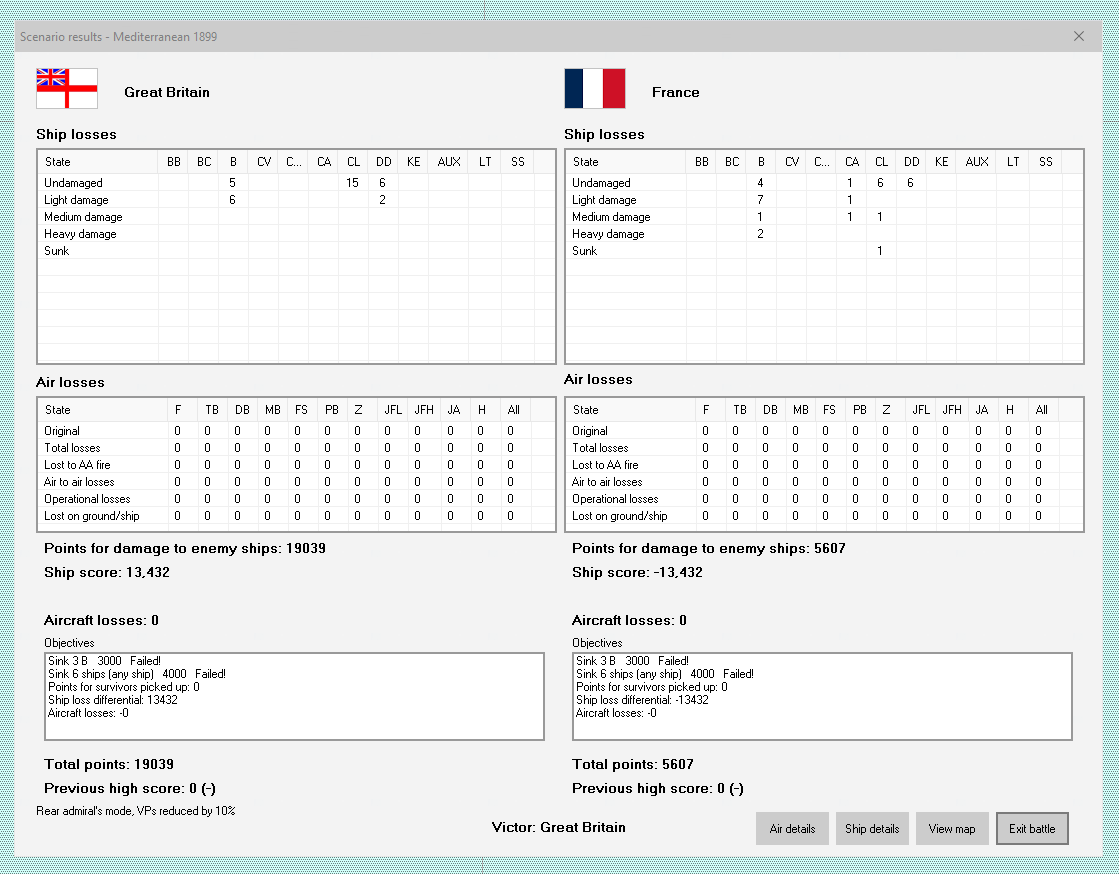The height and width of the screenshot is (874, 1119).
Task: Click the France objectives text box
Action: 822,696
